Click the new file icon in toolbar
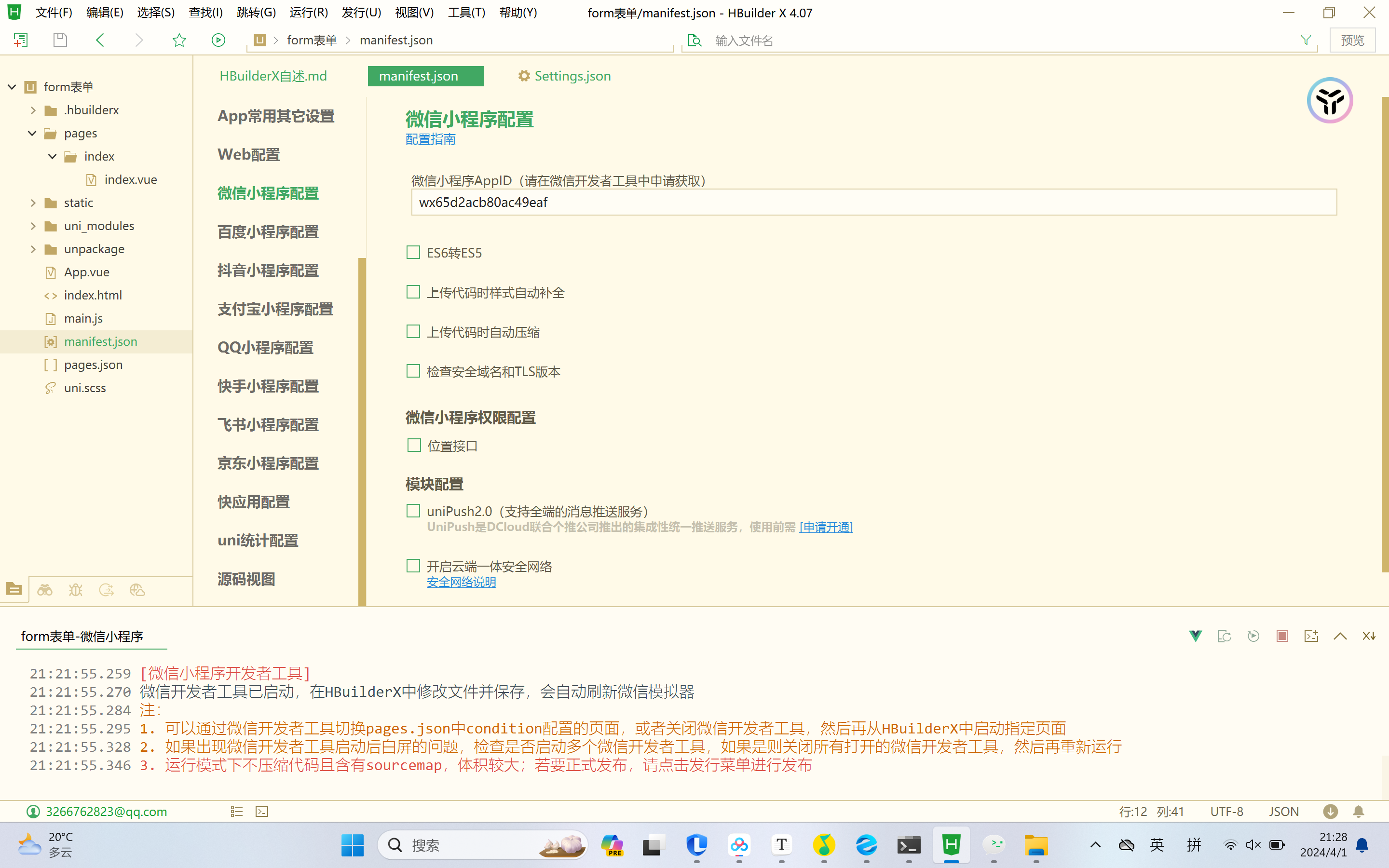Viewport: 1389px width, 868px height. coord(21,40)
